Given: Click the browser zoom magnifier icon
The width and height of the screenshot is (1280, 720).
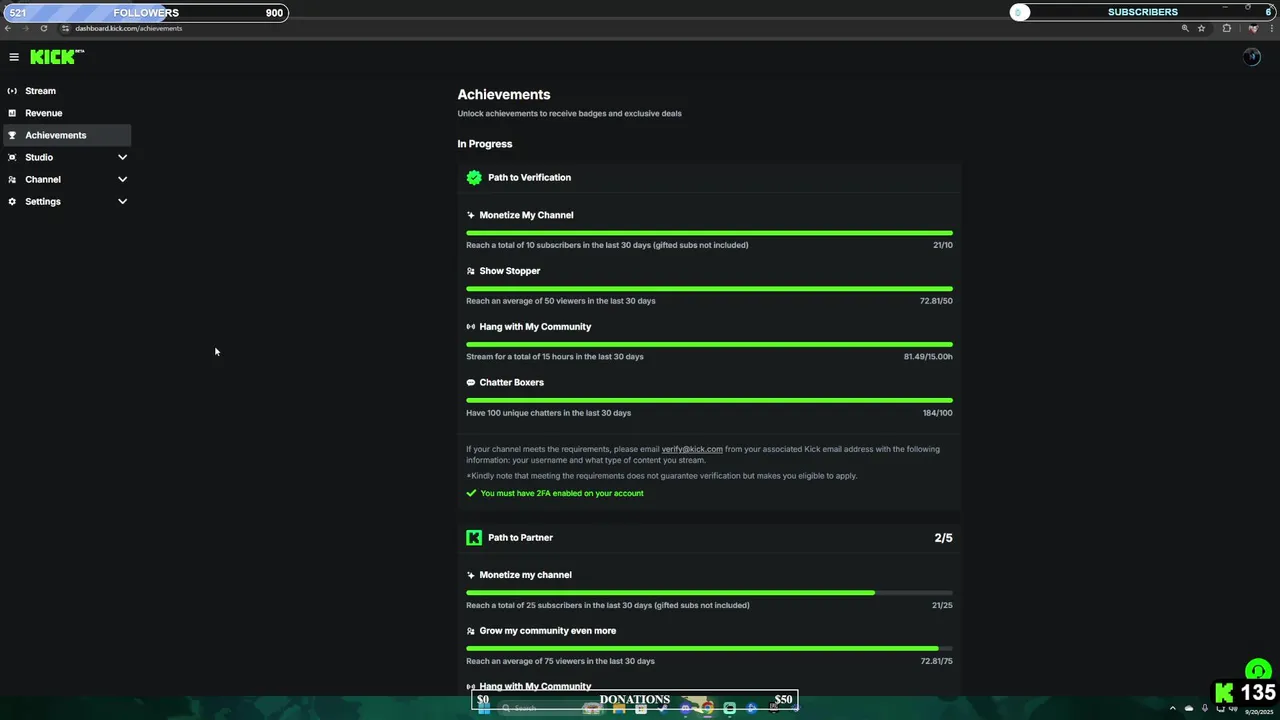Looking at the screenshot, I should pyautogui.click(x=1185, y=28).
